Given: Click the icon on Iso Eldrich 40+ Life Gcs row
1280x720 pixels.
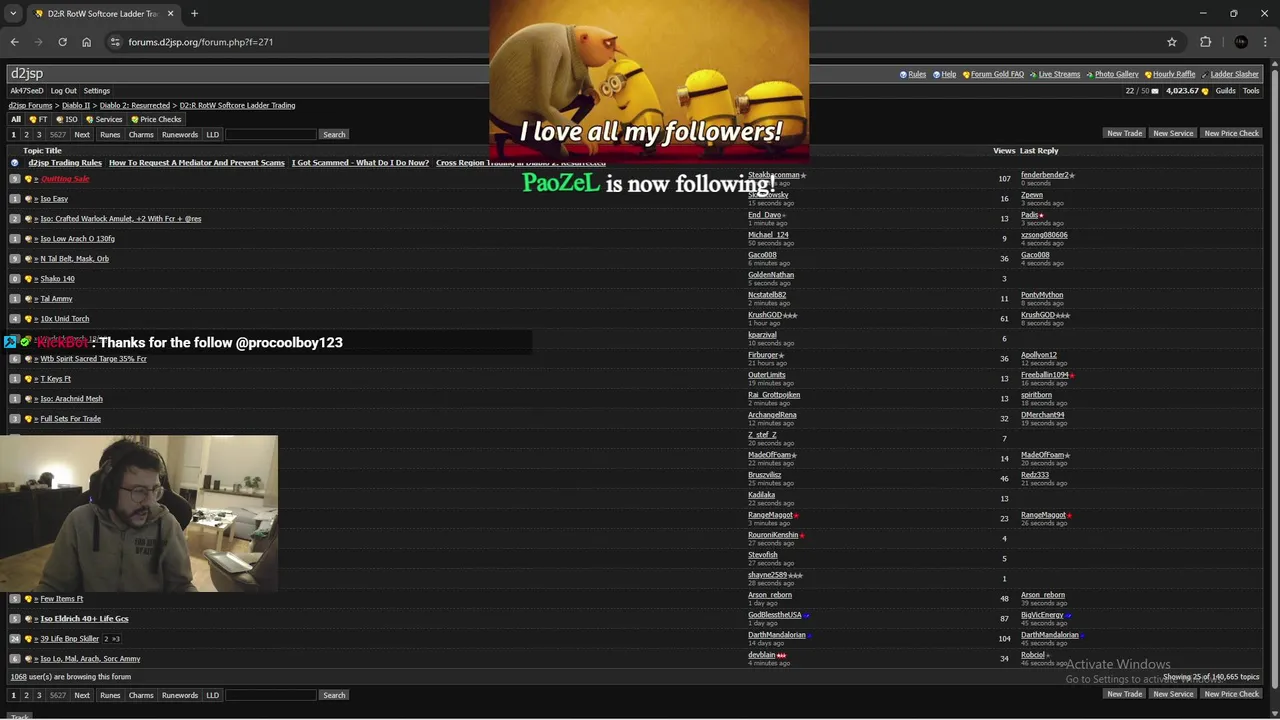Looking at the screenshot, I should (x=28, y=619).
